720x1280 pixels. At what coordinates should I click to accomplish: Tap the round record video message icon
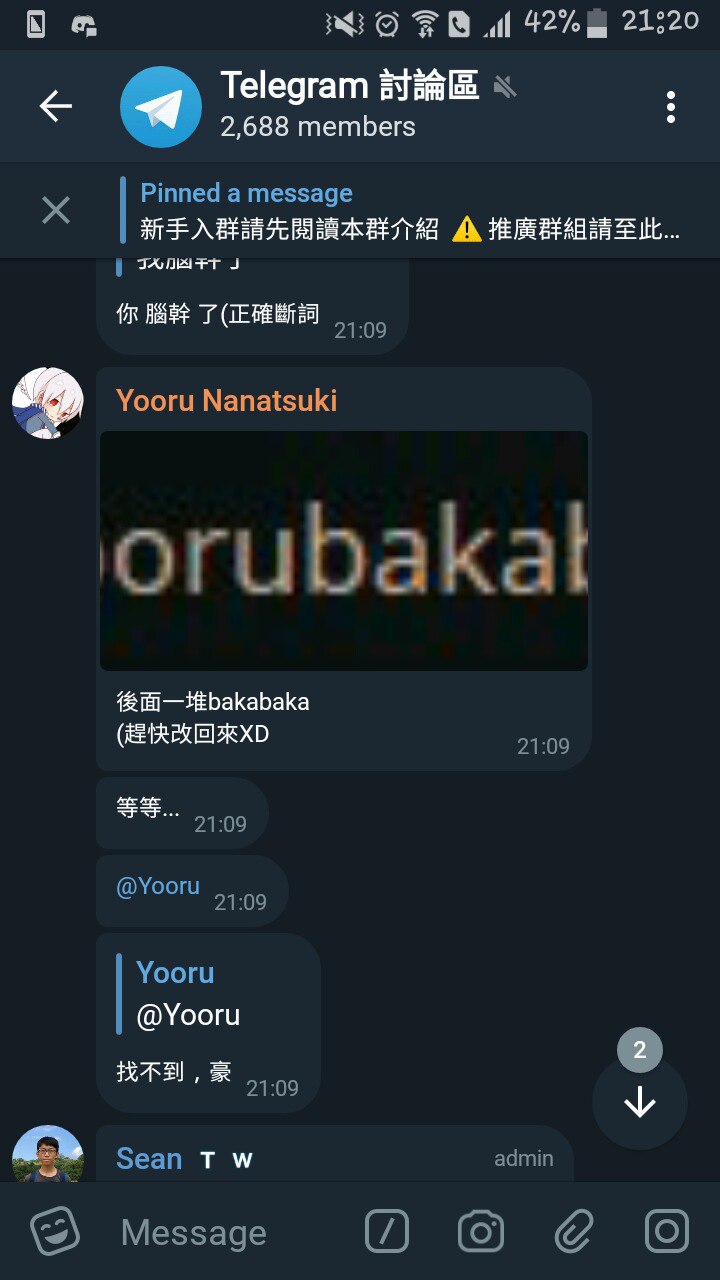[667, 1231]
